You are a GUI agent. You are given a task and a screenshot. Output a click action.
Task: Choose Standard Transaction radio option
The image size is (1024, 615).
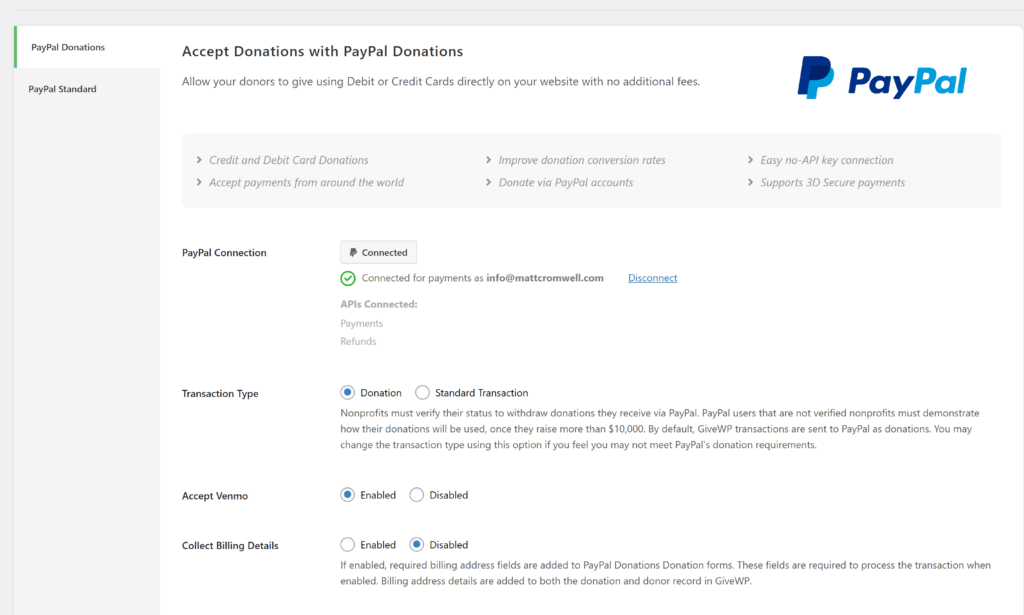coord(423,392)
